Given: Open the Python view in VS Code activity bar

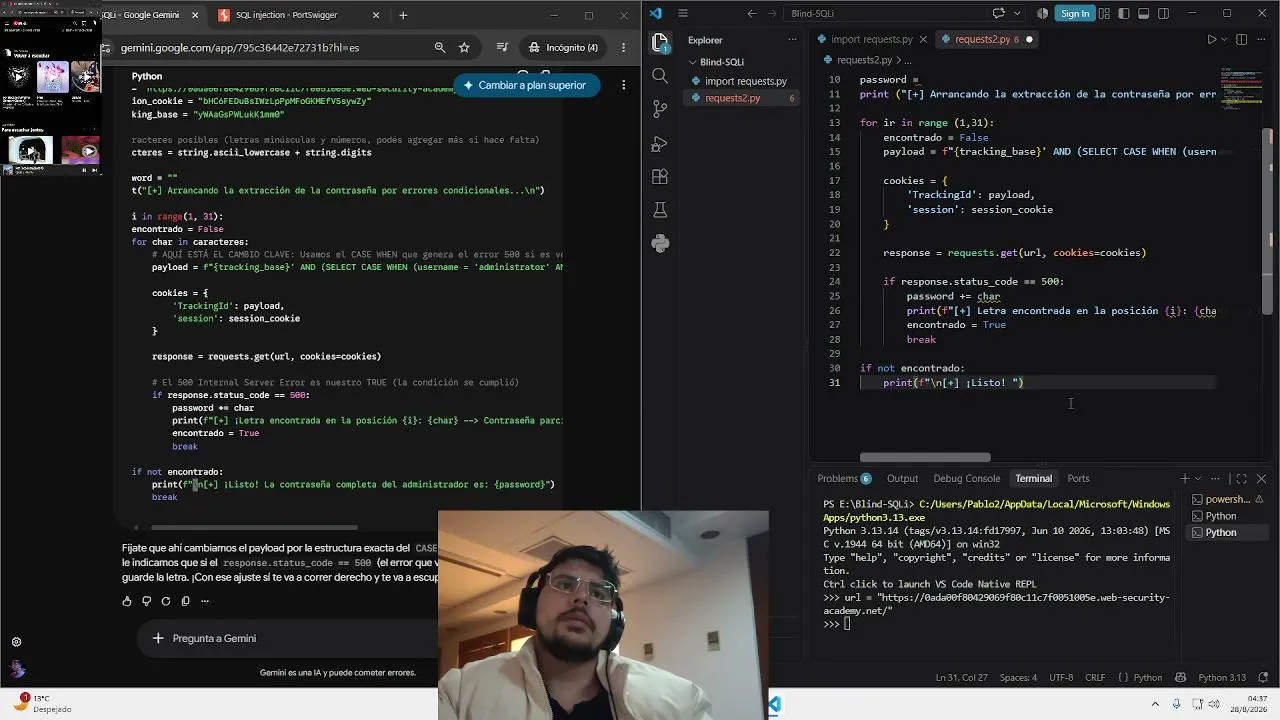Looking at the screenshot, I should point(660,243).
